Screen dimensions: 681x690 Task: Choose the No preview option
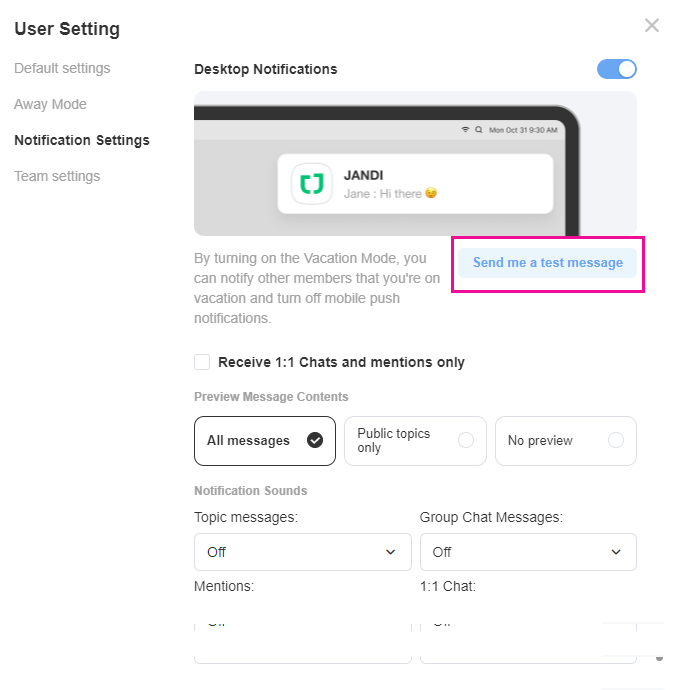coord(565,441)
